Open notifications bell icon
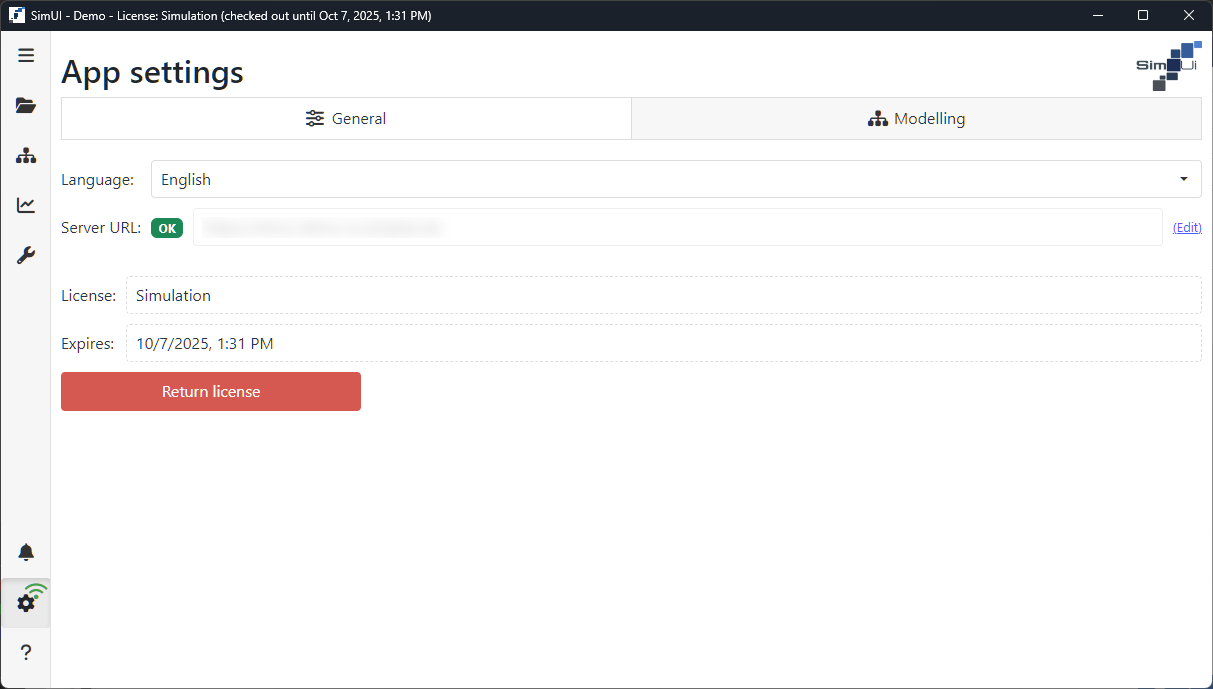The width and height of the screenshot is (1213, 689). 26,553
